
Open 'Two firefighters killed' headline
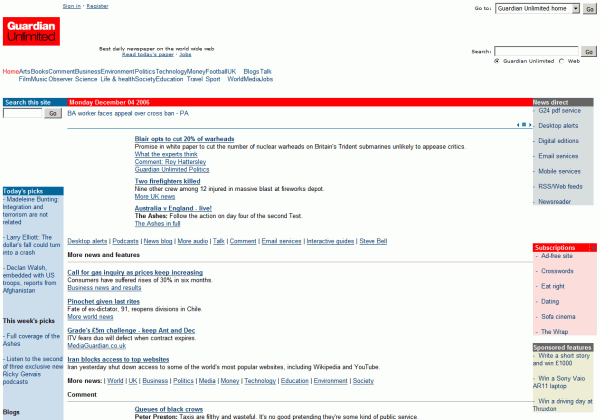[167, 181]
